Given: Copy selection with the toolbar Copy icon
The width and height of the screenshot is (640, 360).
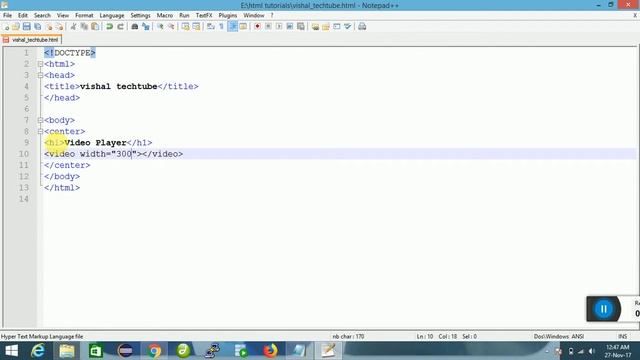Looking at the screenshot, I should 84,27.
